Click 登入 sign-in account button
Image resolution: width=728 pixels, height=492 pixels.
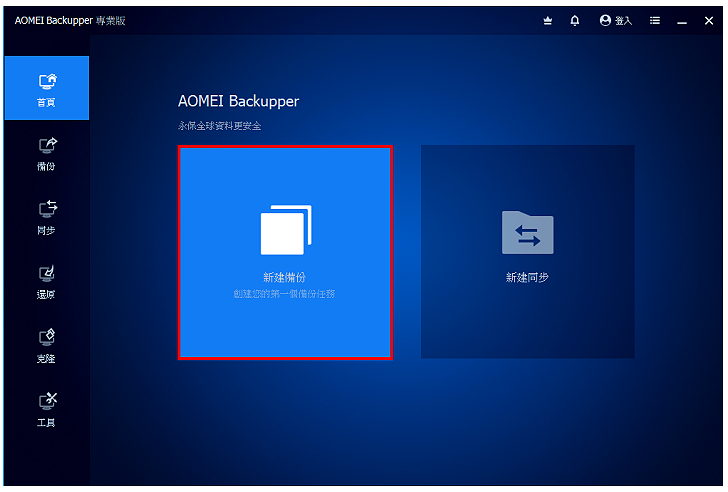(616, 21)
